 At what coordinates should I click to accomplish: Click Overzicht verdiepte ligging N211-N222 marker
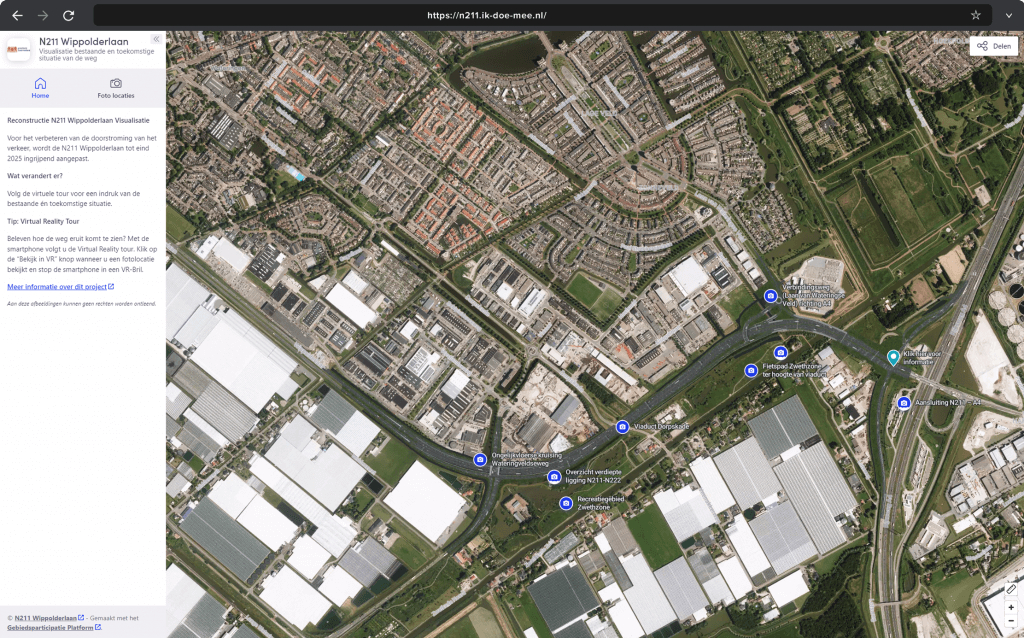click(x=554, y=476)
